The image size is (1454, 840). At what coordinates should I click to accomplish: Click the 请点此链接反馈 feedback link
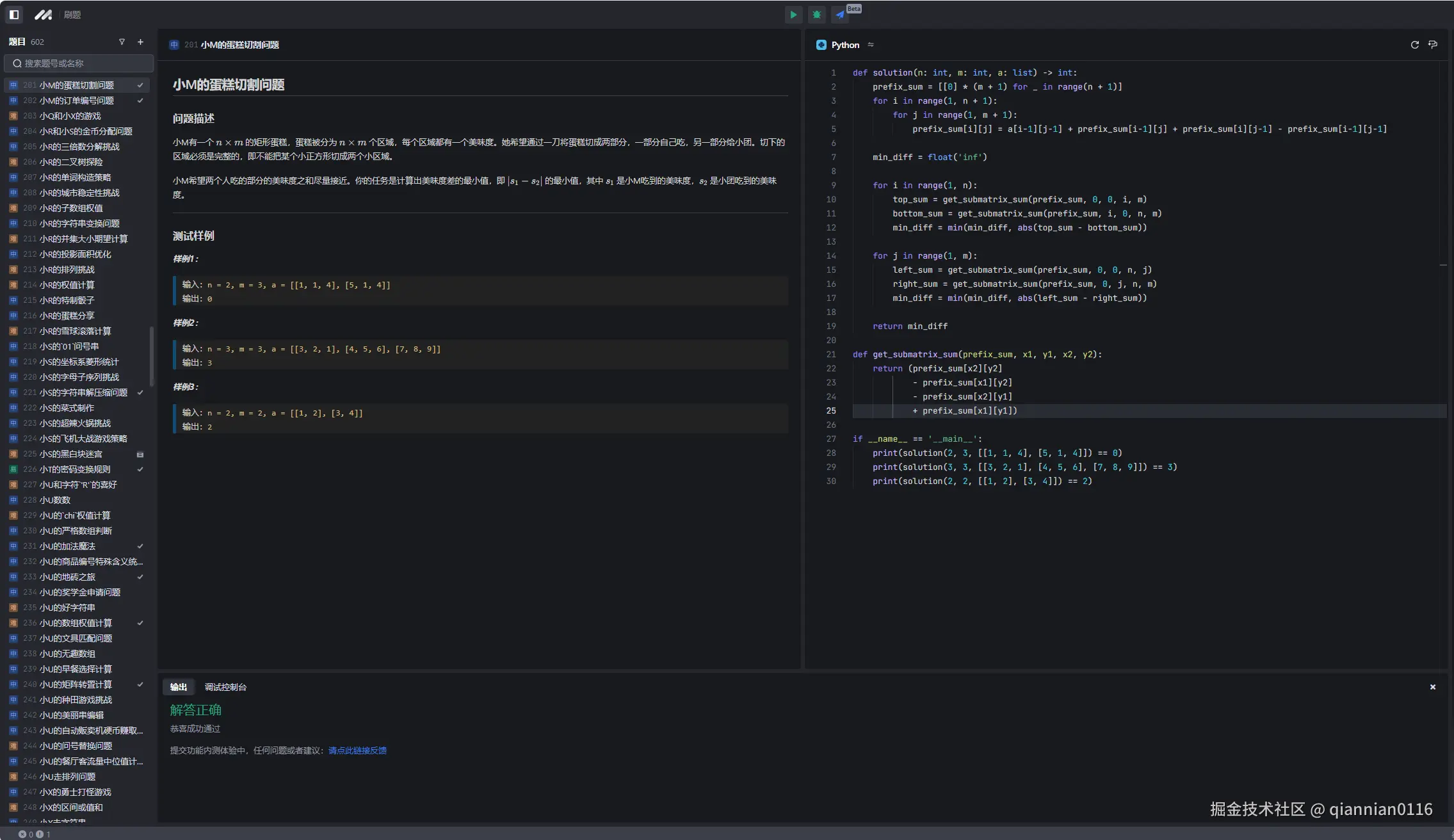click(357, 750)
